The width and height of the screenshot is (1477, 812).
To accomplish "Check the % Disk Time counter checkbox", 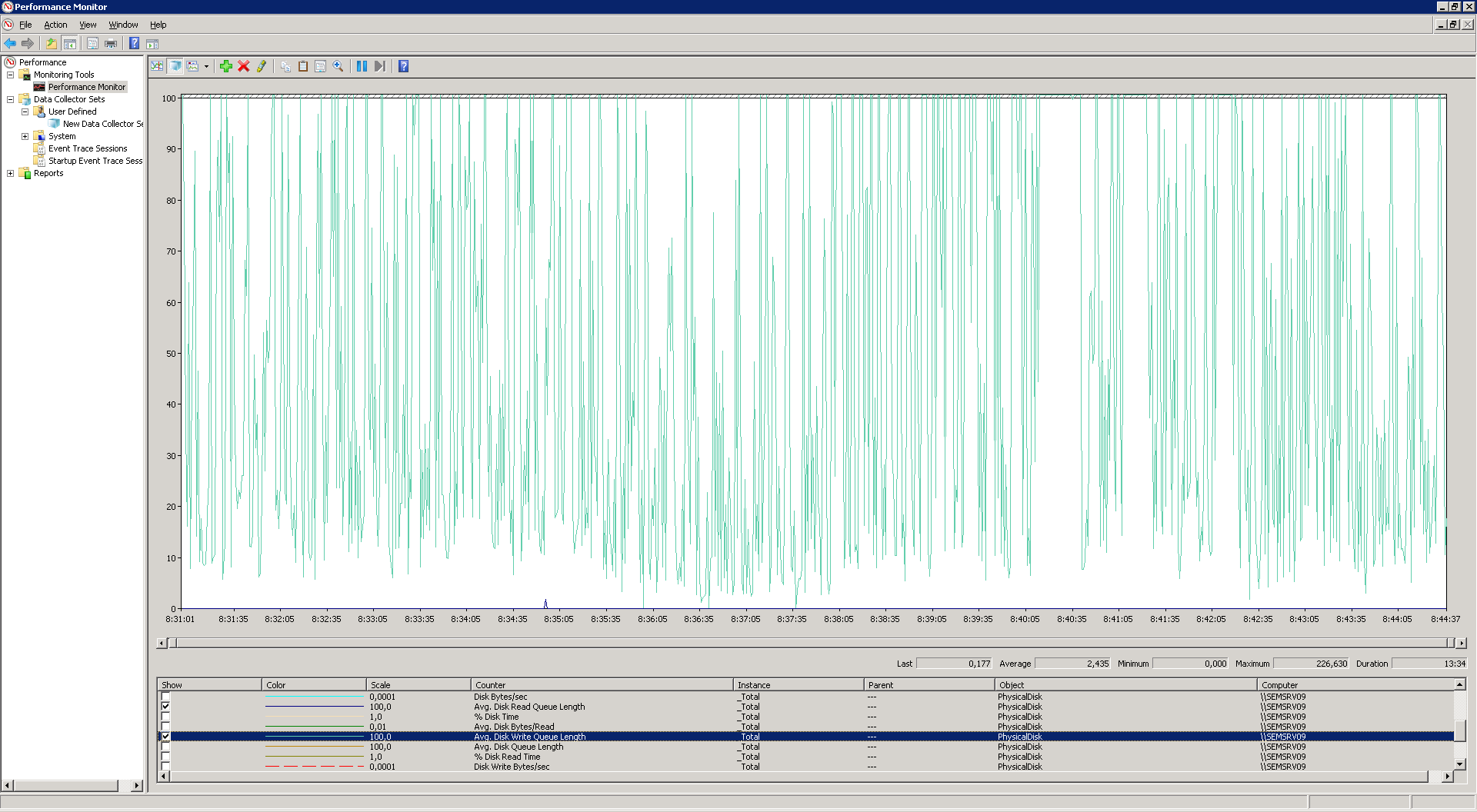I will point(165,717).
